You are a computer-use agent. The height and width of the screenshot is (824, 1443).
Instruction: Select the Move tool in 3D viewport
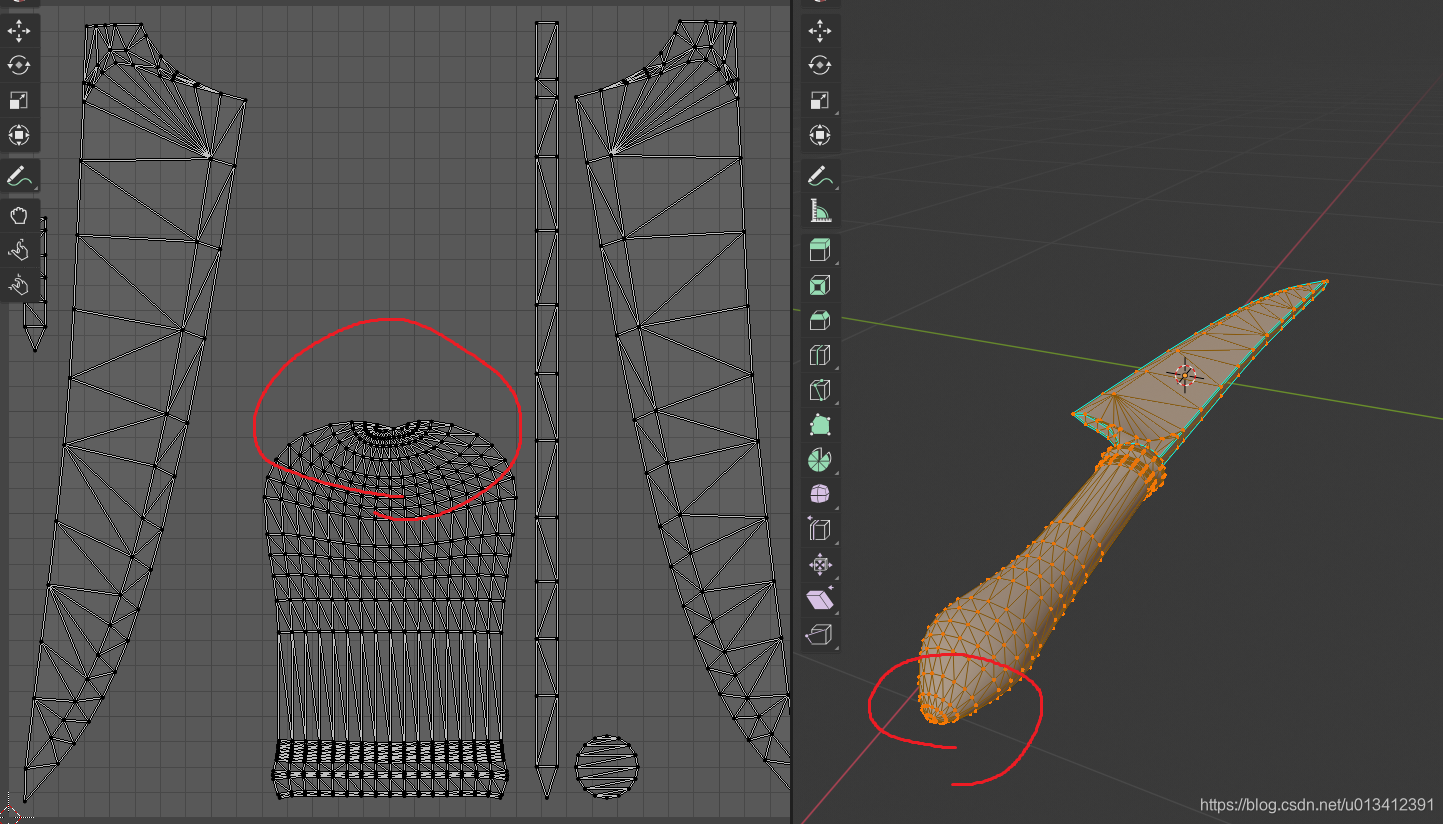[820, 30]
